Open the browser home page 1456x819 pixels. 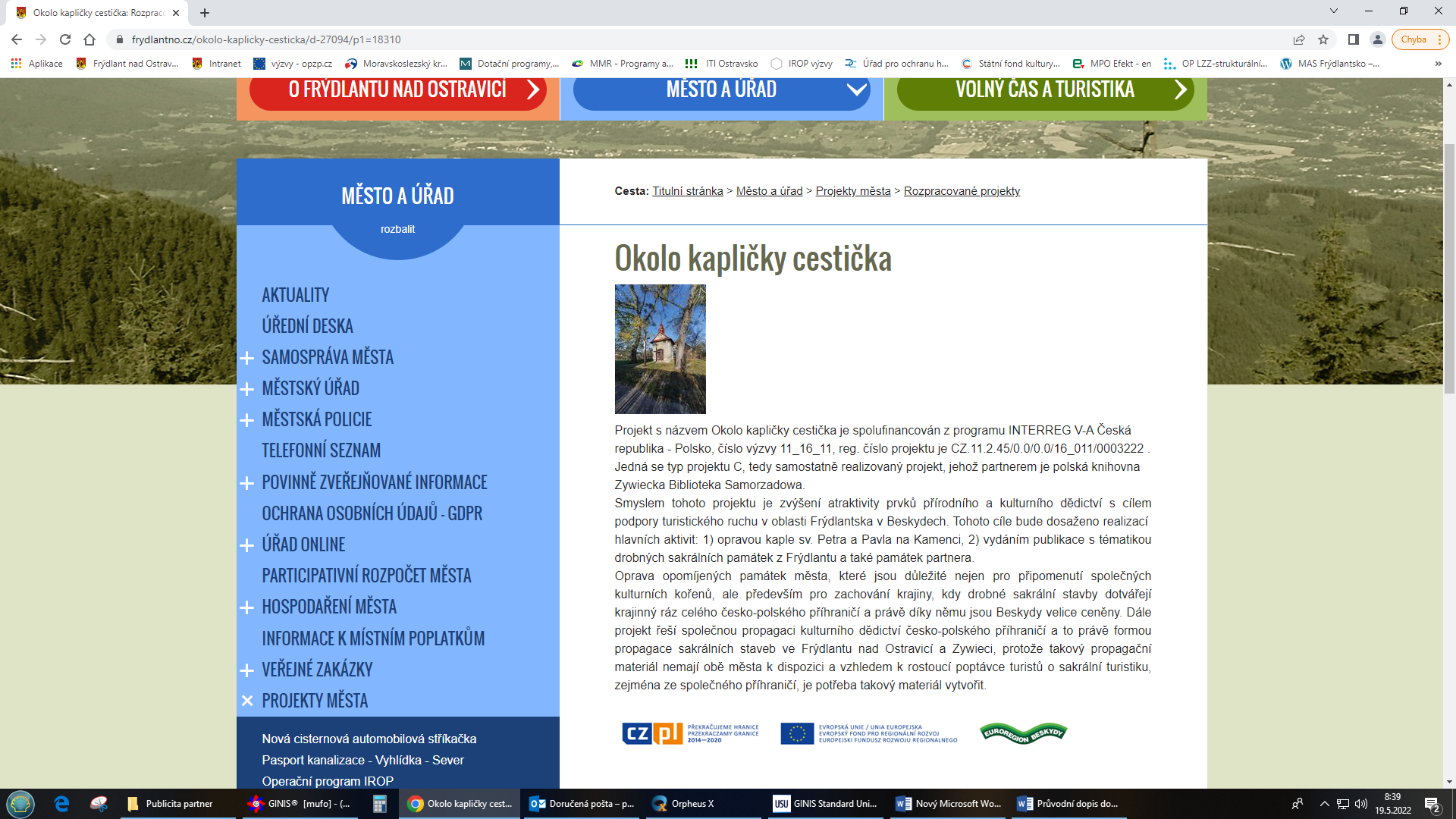coord(89,39)
